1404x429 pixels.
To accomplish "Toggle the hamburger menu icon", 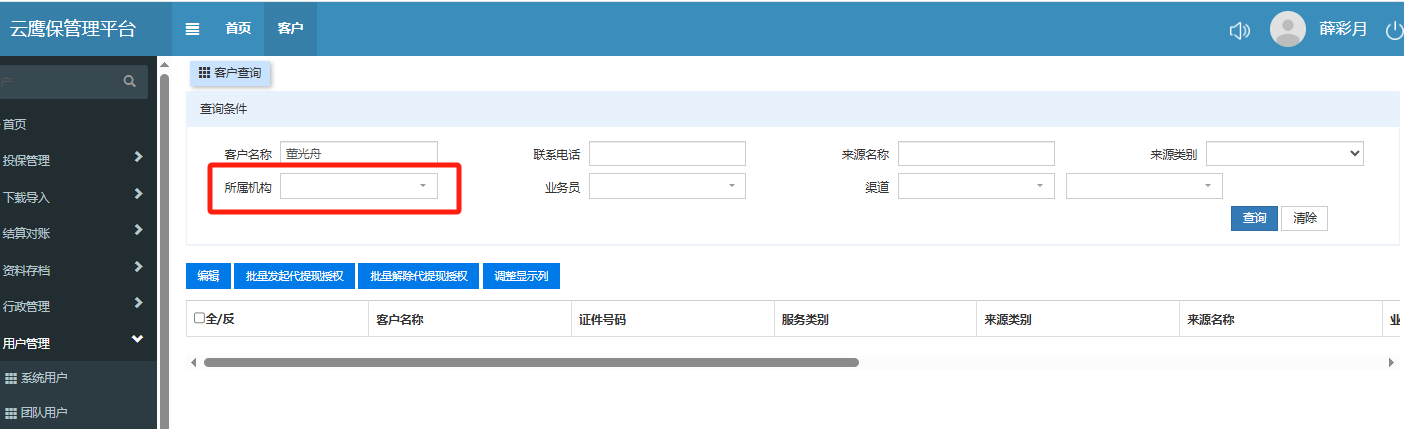I will coord(192,29).
